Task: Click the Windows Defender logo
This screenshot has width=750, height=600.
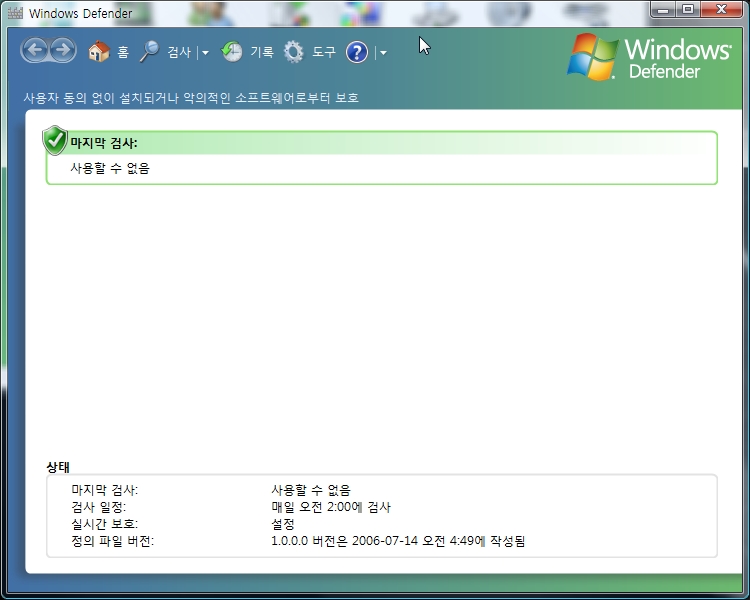Action: pos(650,57)
